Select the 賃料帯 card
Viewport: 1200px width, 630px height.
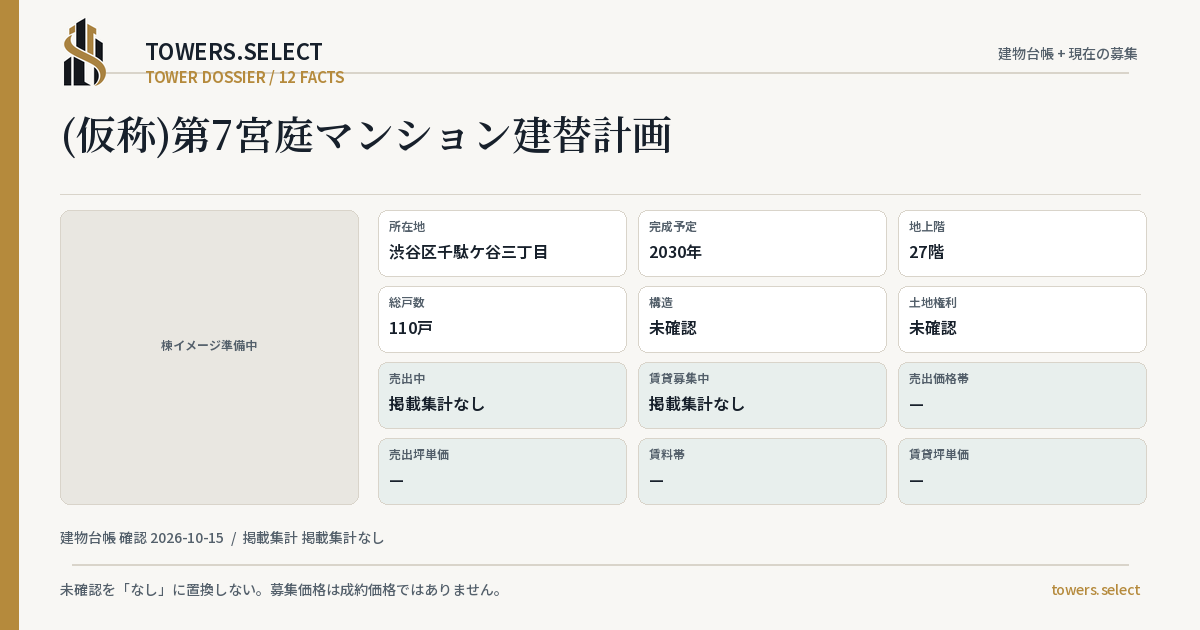[762, 471]
